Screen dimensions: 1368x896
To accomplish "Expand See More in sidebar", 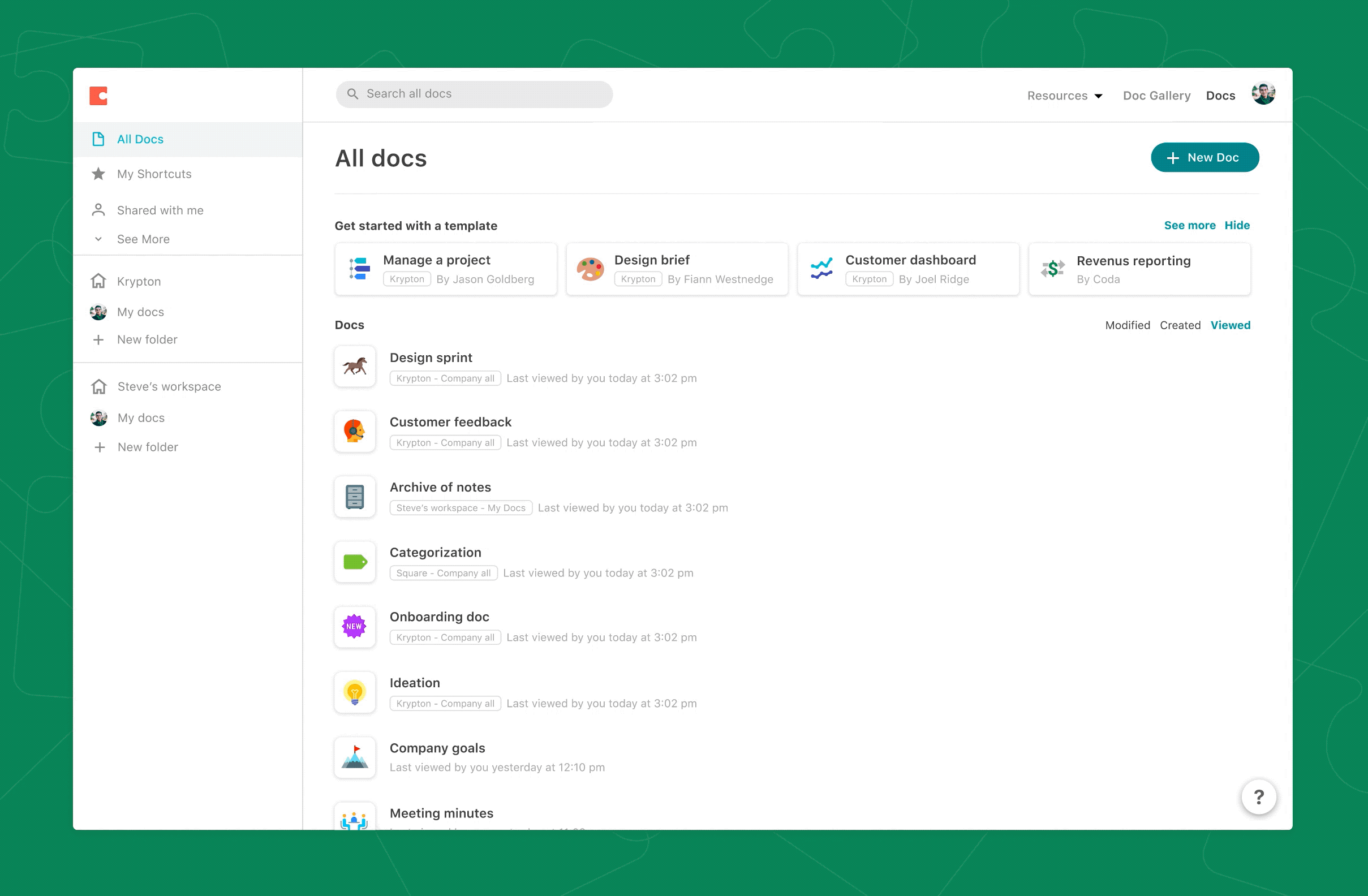I will click(143, 239).
